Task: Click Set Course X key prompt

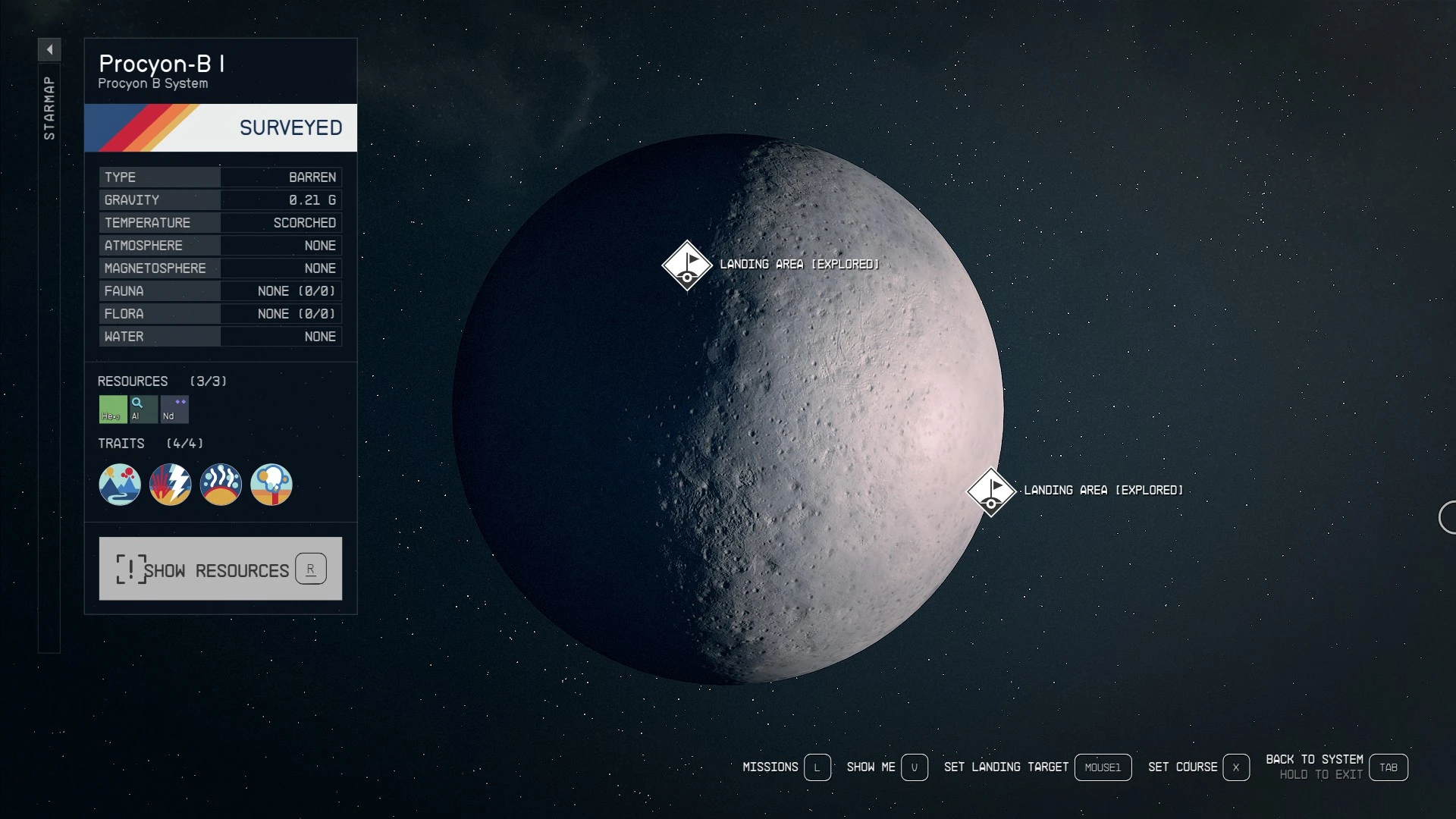Action: (x=1235, y=767)
